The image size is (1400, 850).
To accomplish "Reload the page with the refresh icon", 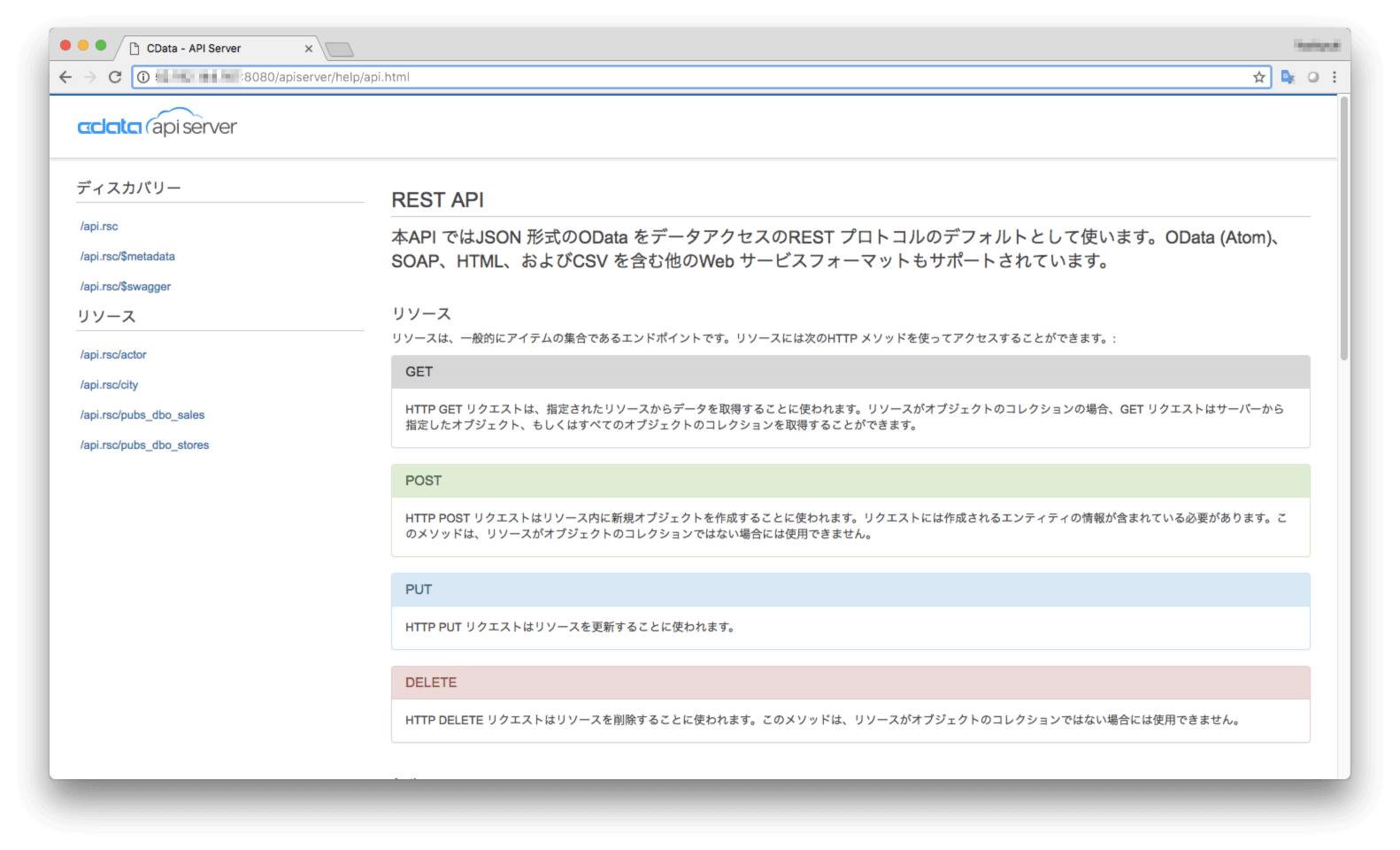I will pyautogui.click(x=115, y=77).
